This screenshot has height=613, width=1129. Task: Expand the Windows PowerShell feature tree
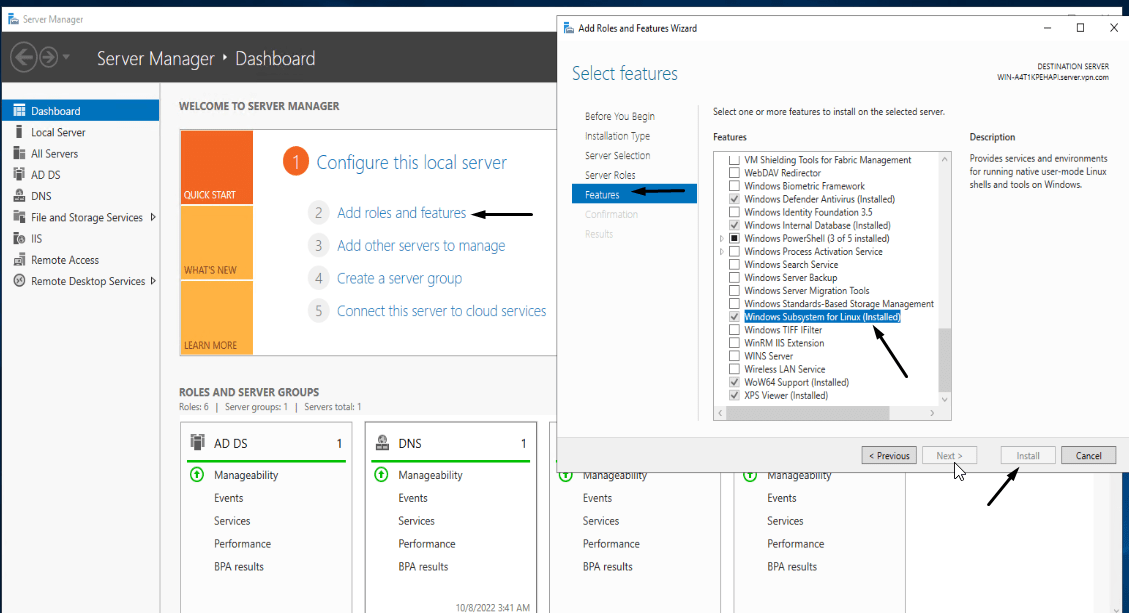[x=722, y=239]
